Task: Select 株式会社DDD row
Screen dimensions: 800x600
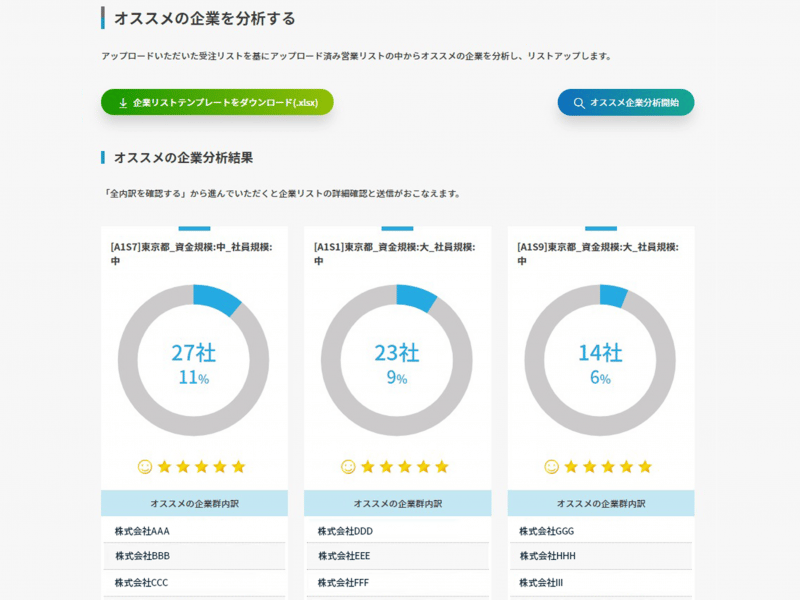Action: 397,531
